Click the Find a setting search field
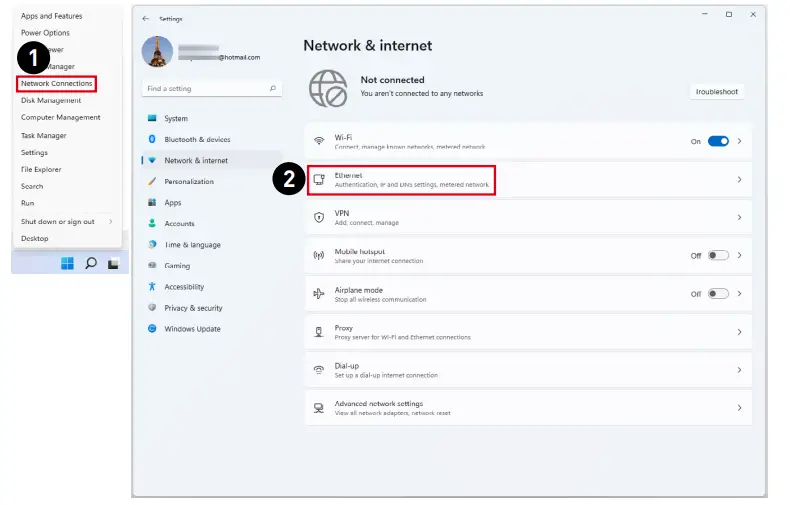 click(210, 89)
